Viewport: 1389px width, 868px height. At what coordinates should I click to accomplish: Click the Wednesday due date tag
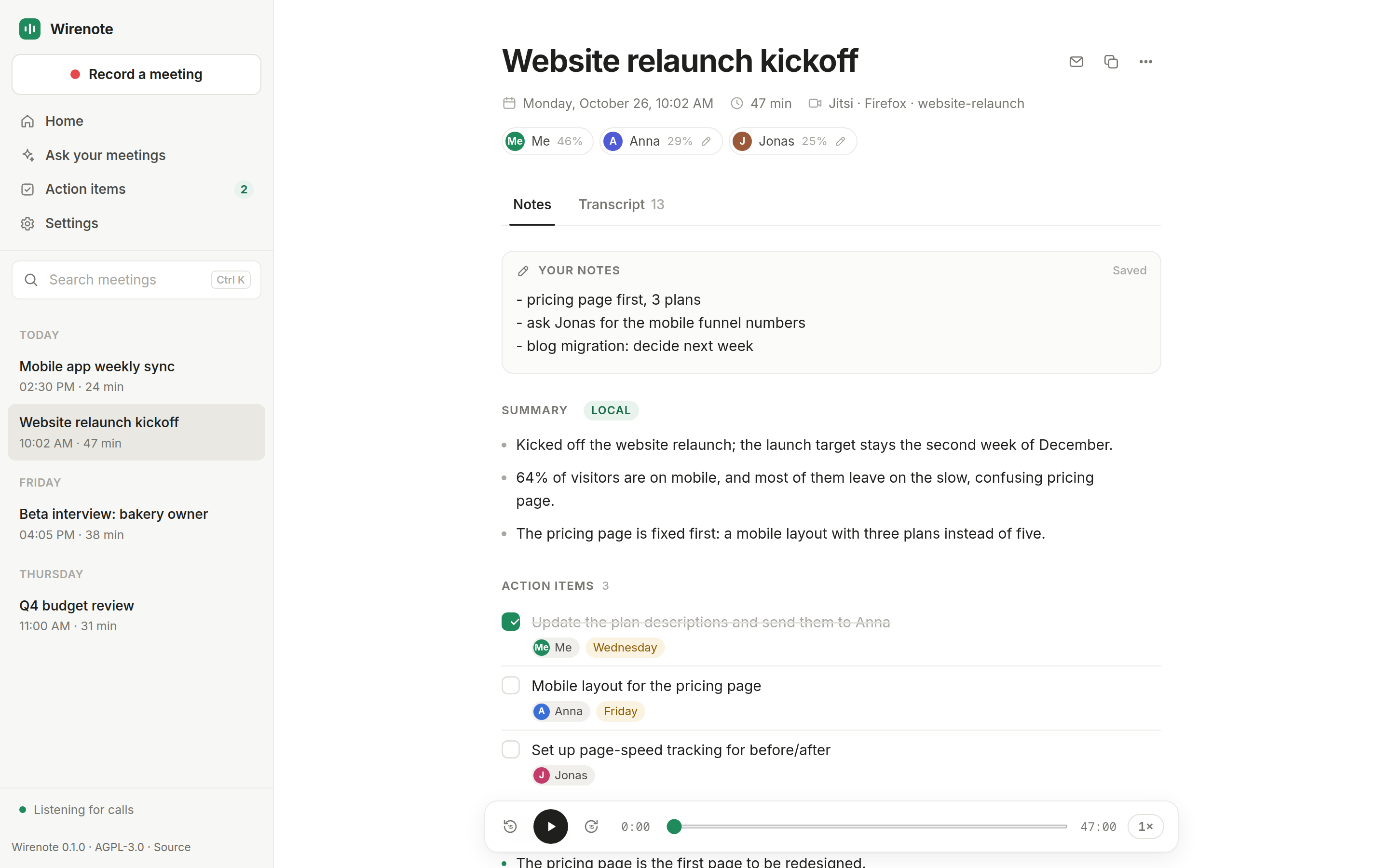tap(625, 648)
